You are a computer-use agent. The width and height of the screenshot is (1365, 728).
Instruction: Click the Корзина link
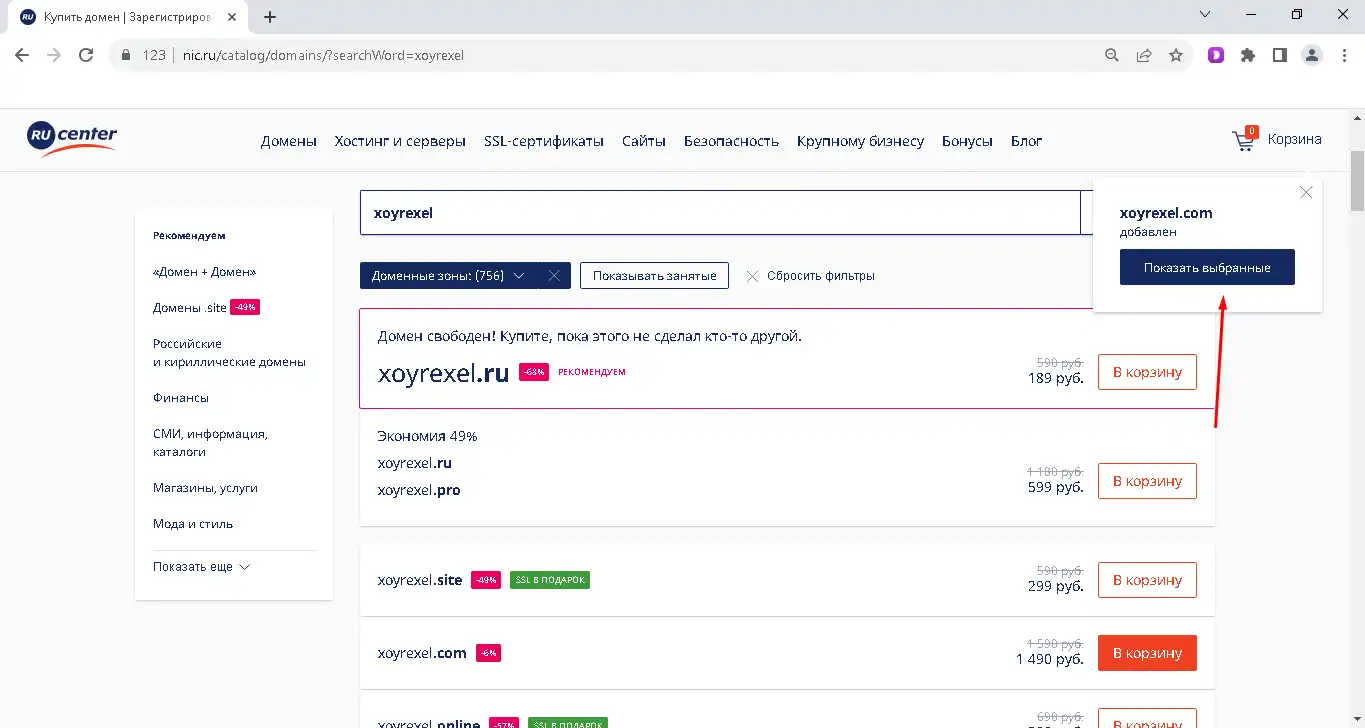pos(1294,139)
